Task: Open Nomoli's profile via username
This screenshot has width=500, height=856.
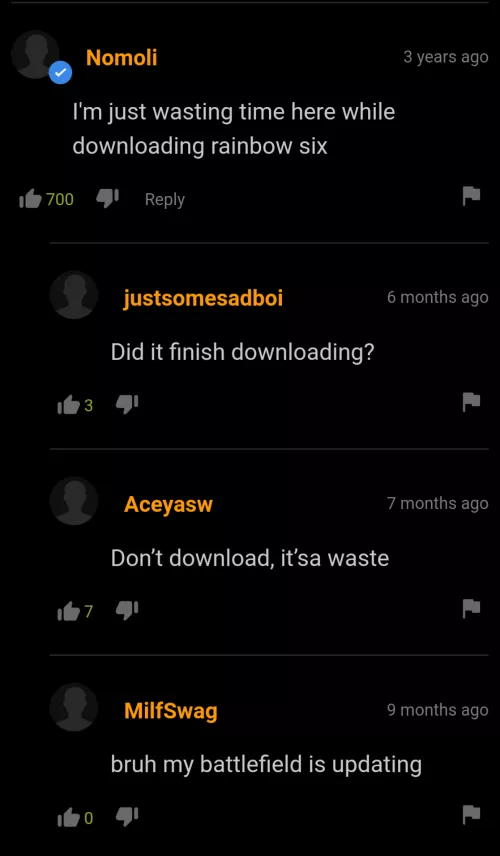Action: (x=122, y=57)
